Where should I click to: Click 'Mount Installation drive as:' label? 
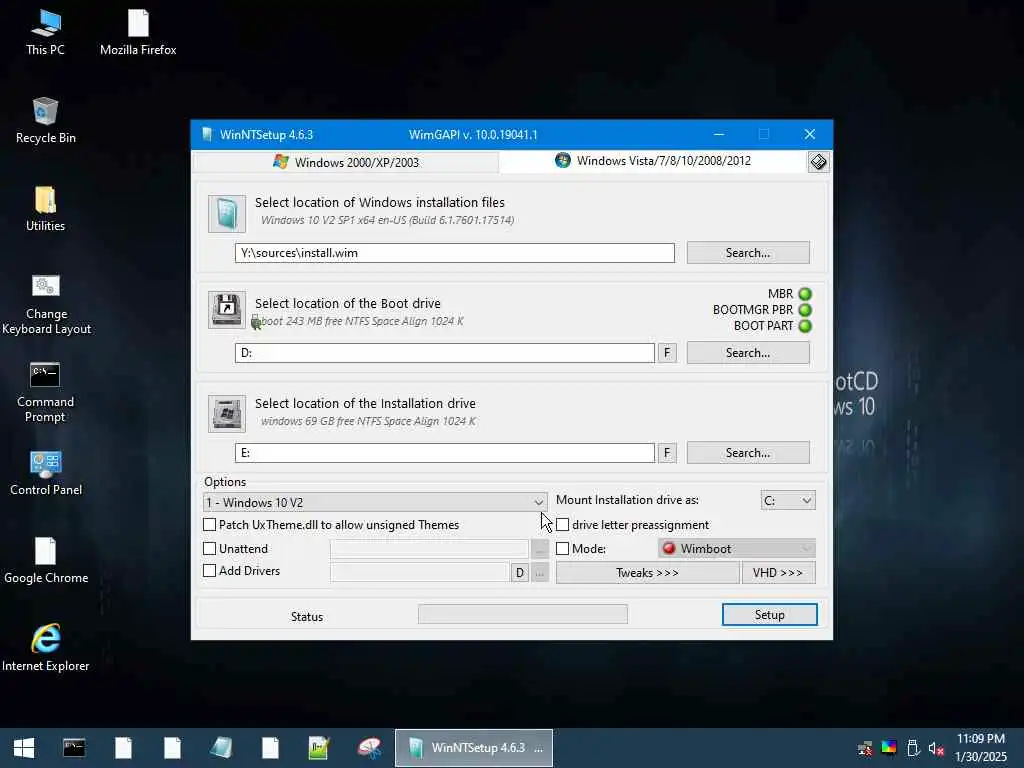pyautogui.click(x=627, y=500)
